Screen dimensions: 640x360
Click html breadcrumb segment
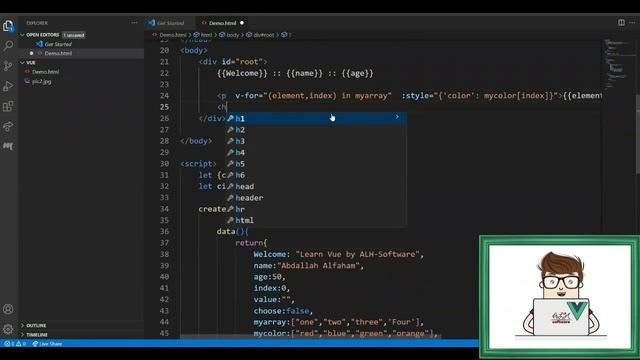pos(207,35)
